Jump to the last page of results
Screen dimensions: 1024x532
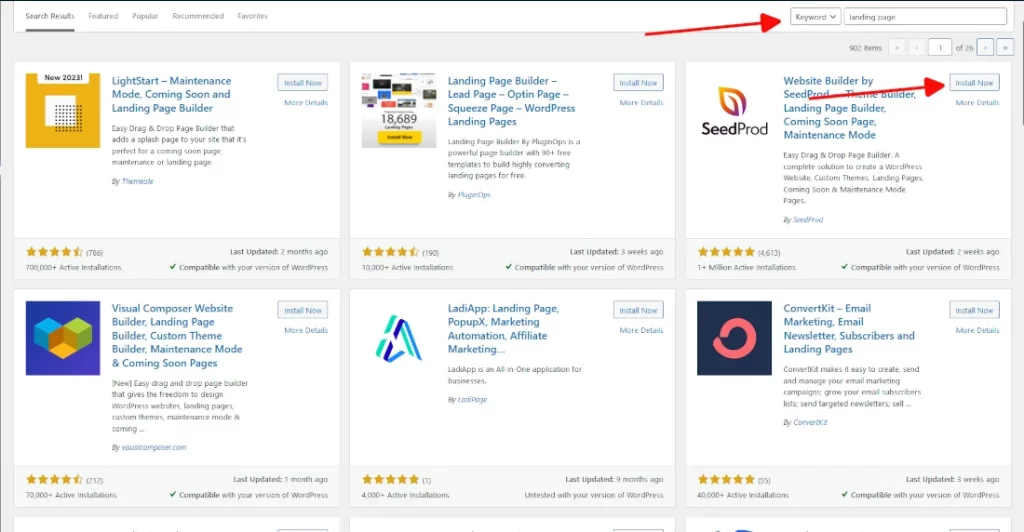click(1005, 48)
